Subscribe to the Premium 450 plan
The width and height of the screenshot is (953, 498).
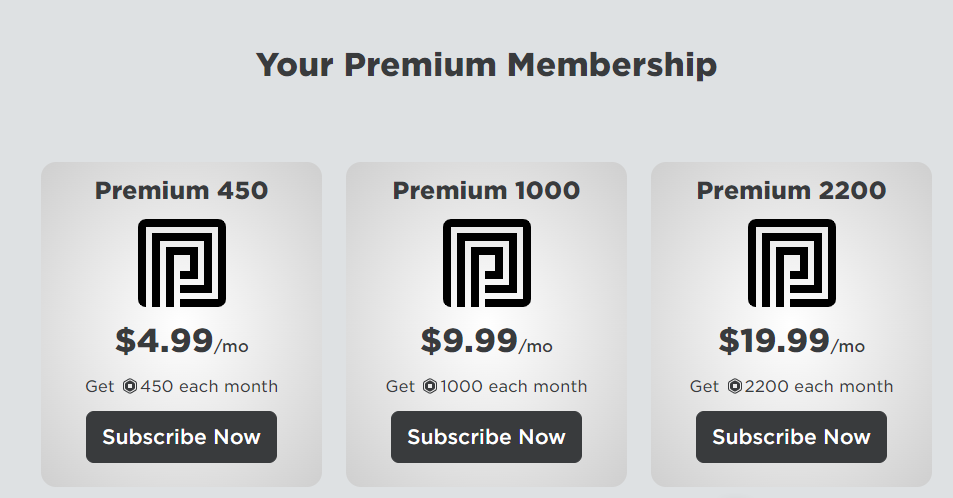click(x=181, y=437)
